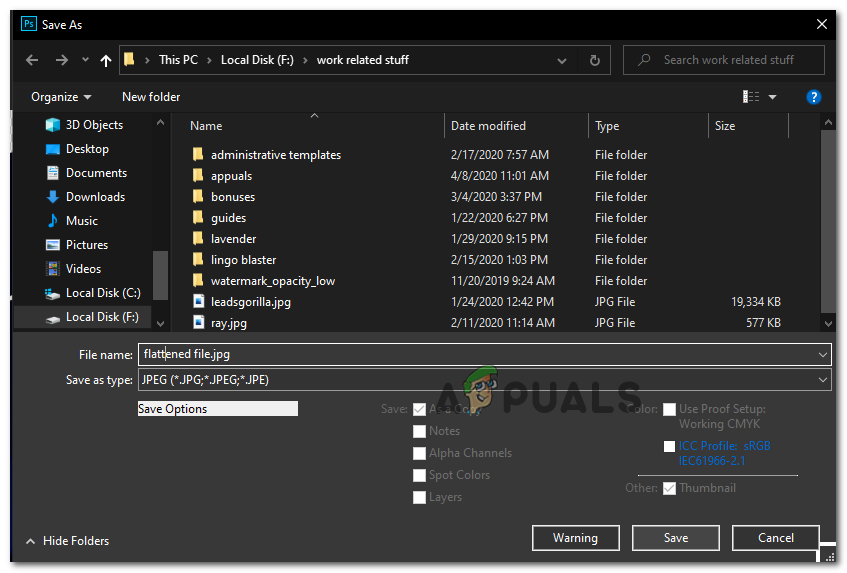
Task: Click work related stuff breadcrumb segment
Action: (x=362, y=60)
